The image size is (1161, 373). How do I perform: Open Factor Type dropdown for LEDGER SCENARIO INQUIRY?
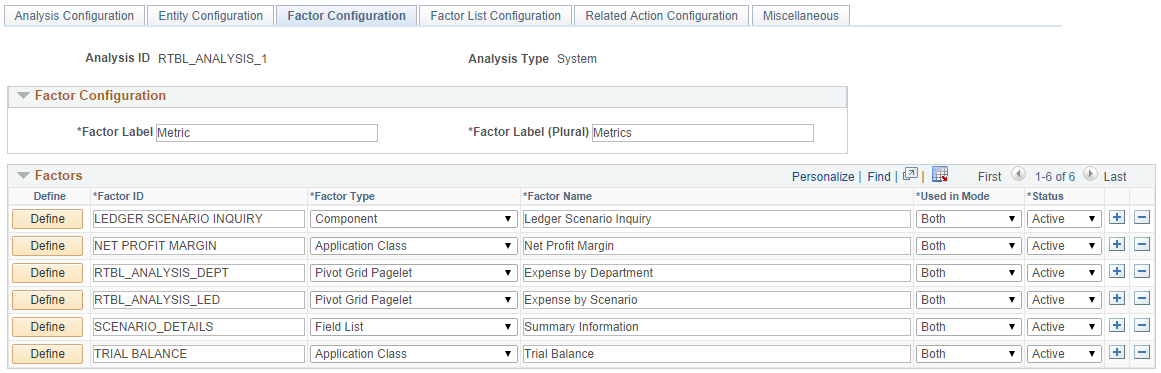point(413,219)
